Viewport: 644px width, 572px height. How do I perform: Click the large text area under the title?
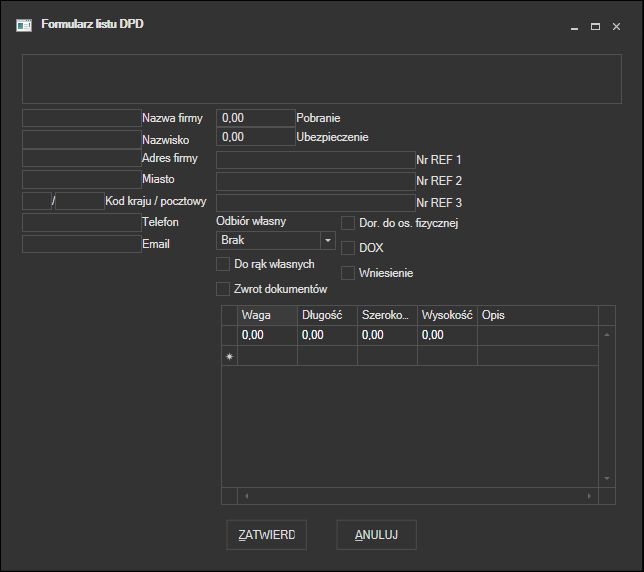[322, 79]
